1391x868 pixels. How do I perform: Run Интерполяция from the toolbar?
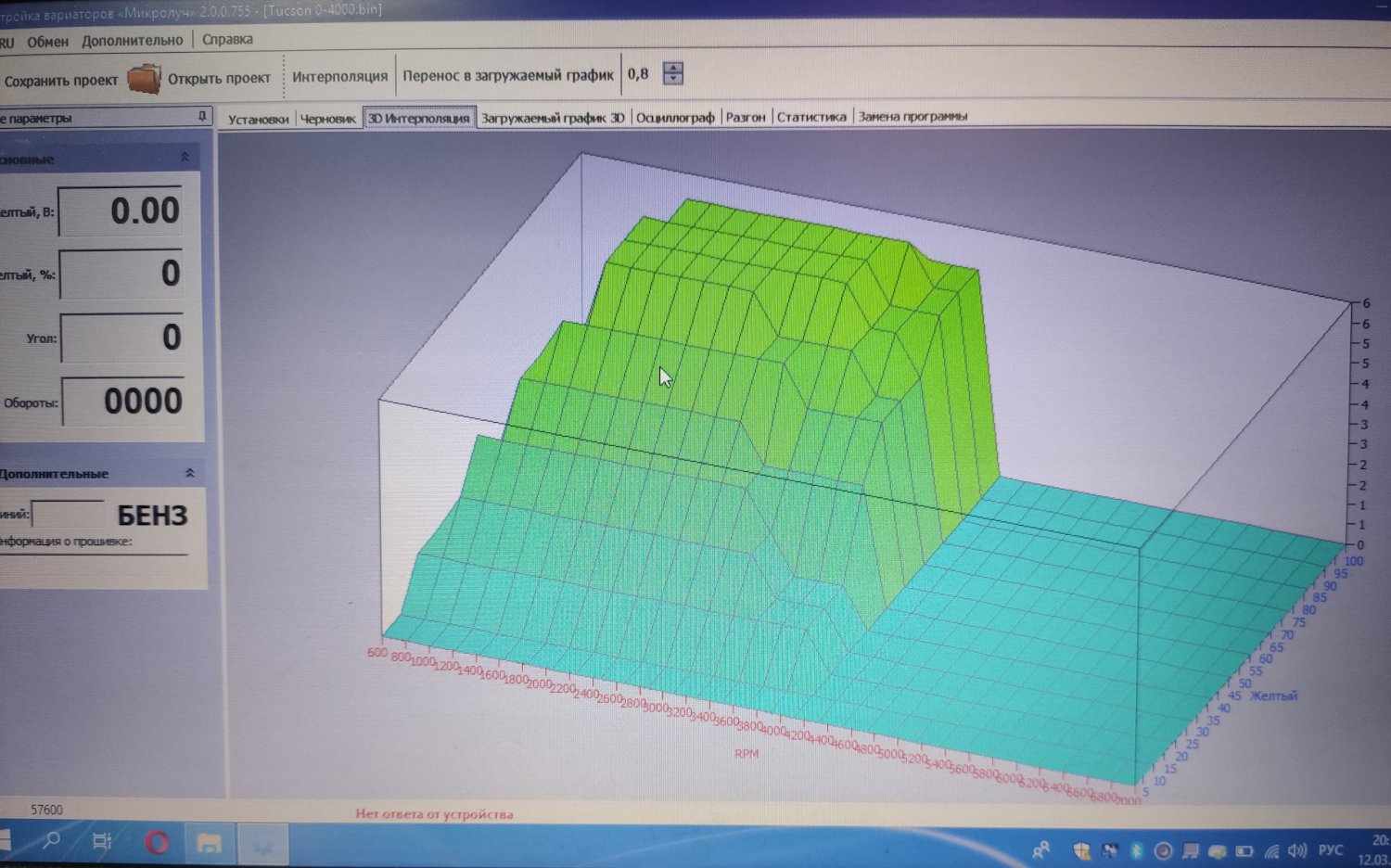(x=339, y=76)
